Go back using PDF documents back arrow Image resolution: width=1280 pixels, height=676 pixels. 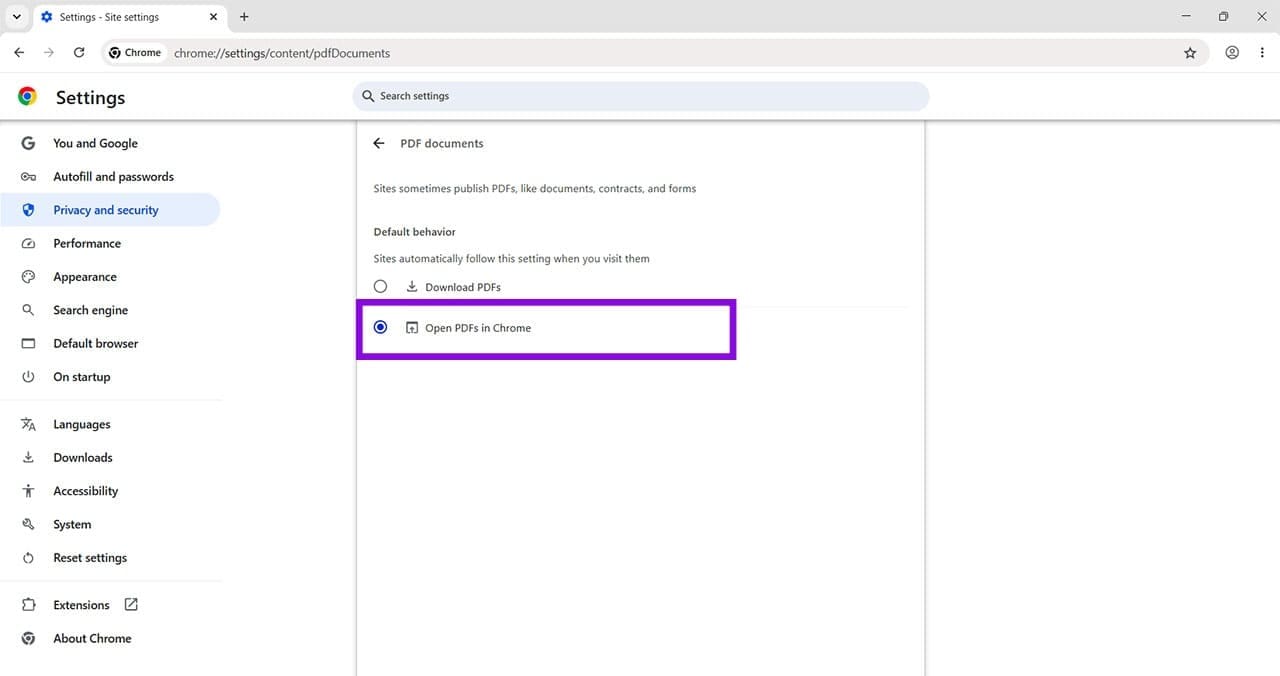tap(379, 143)
